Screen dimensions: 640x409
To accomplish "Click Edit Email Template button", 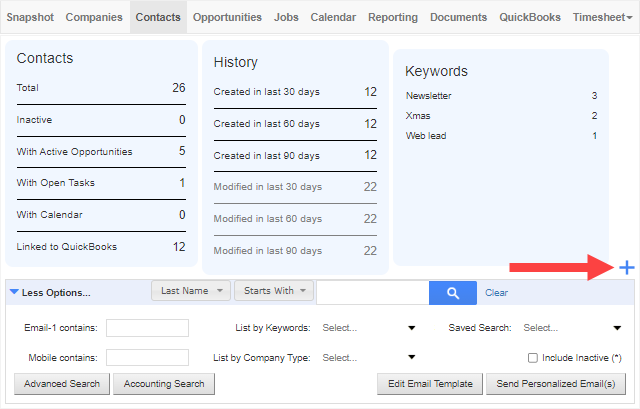I will pyautogui.click(x=430, y=384).
